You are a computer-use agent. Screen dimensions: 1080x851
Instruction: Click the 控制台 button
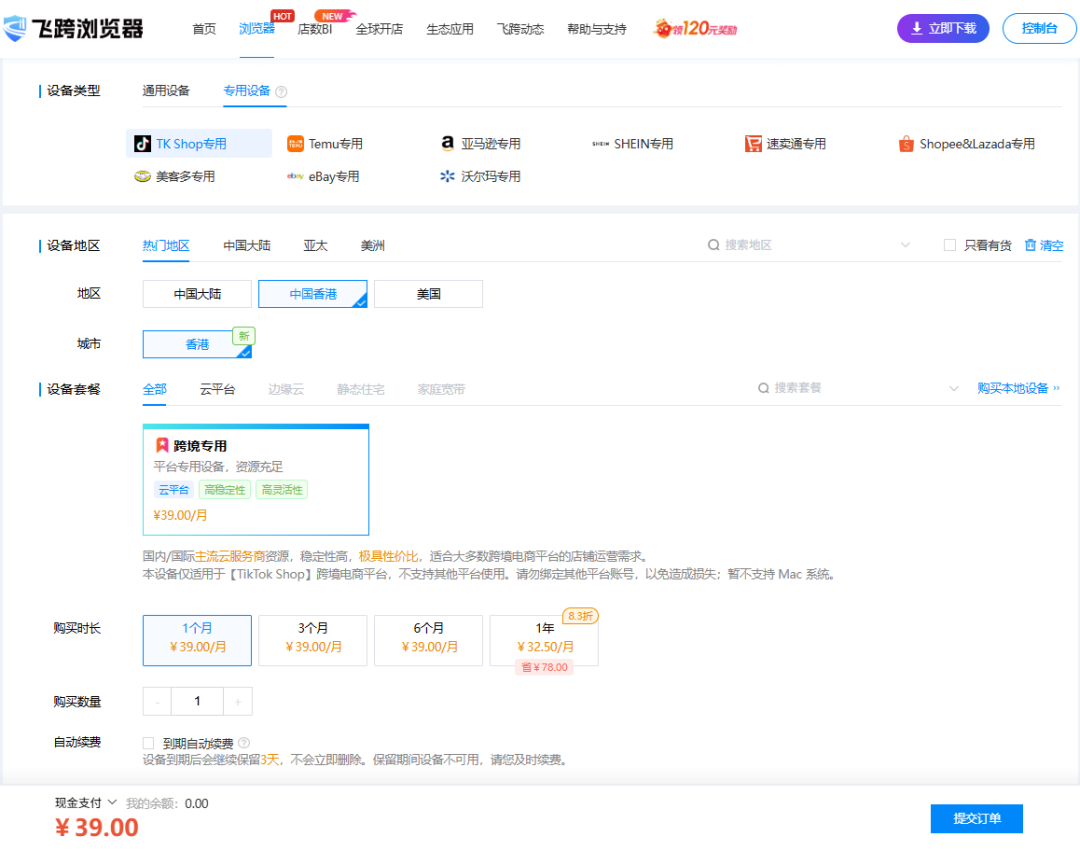1039,28
